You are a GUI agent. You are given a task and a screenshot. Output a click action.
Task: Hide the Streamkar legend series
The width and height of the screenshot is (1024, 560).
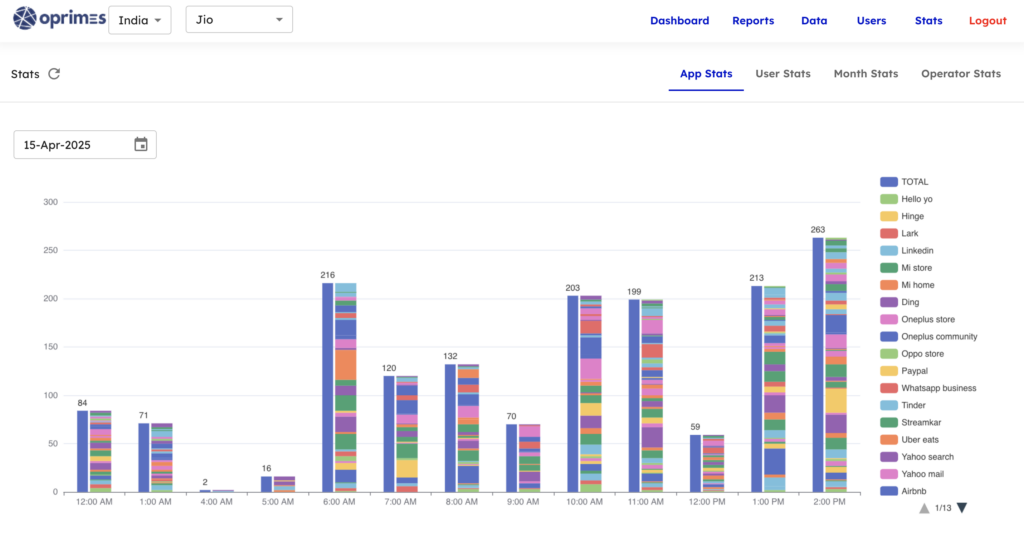point(910,422)
